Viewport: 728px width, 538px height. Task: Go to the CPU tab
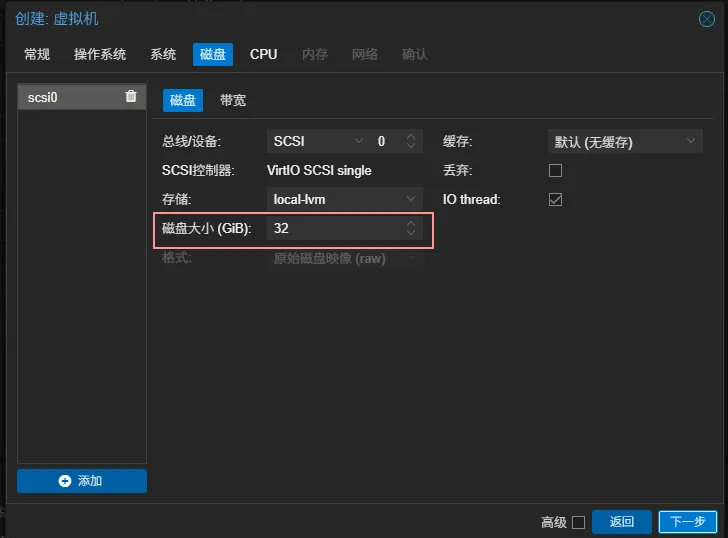pyautogui.click(x=264, y=54)
